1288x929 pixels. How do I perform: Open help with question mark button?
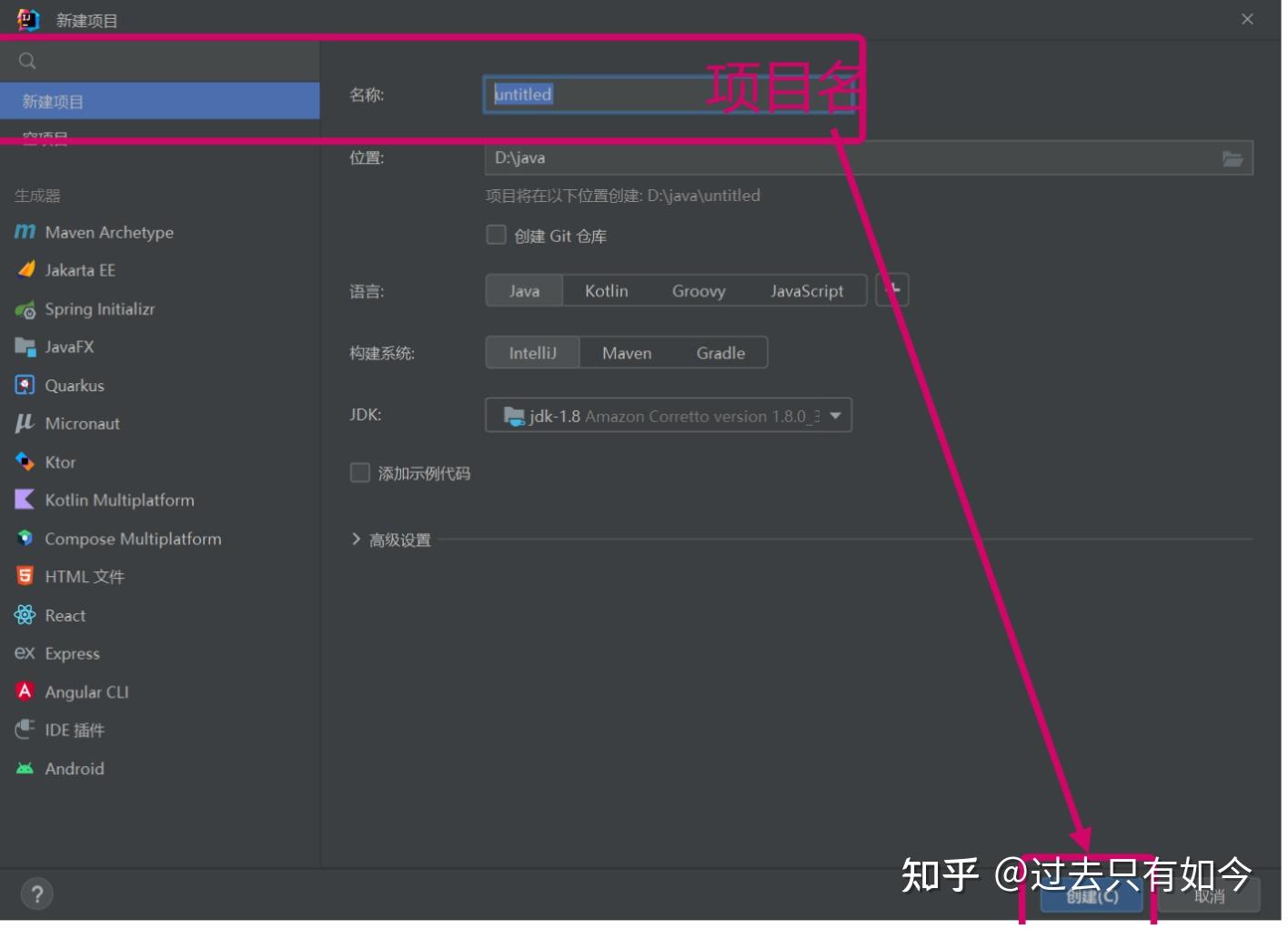36,894
